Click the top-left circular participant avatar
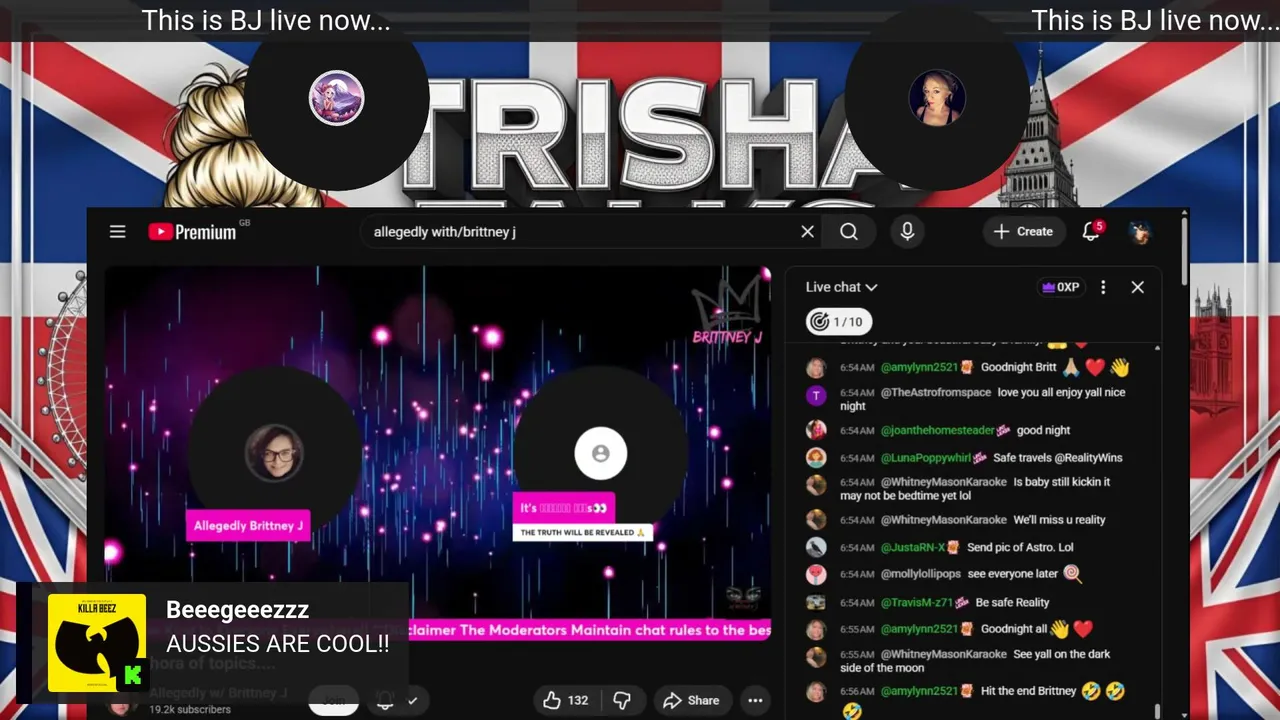The height and width of the screenshot is (720, 1280). [336, 98]
